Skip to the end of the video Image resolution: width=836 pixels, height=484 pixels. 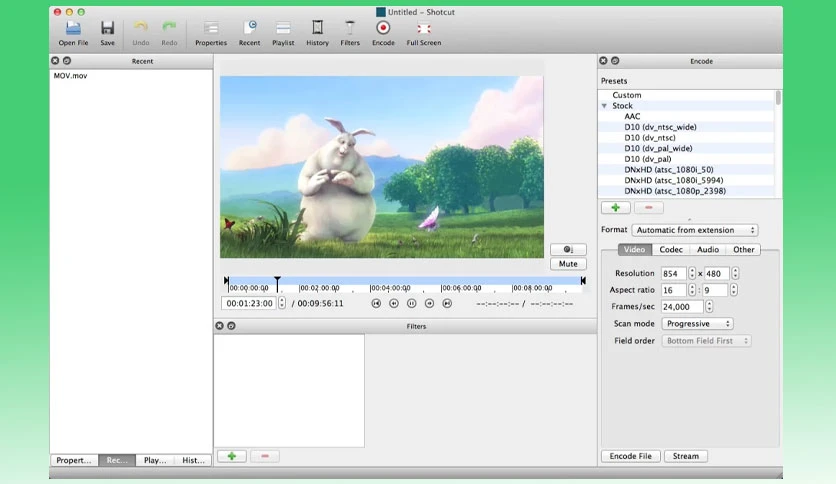[x=447, y=303]
